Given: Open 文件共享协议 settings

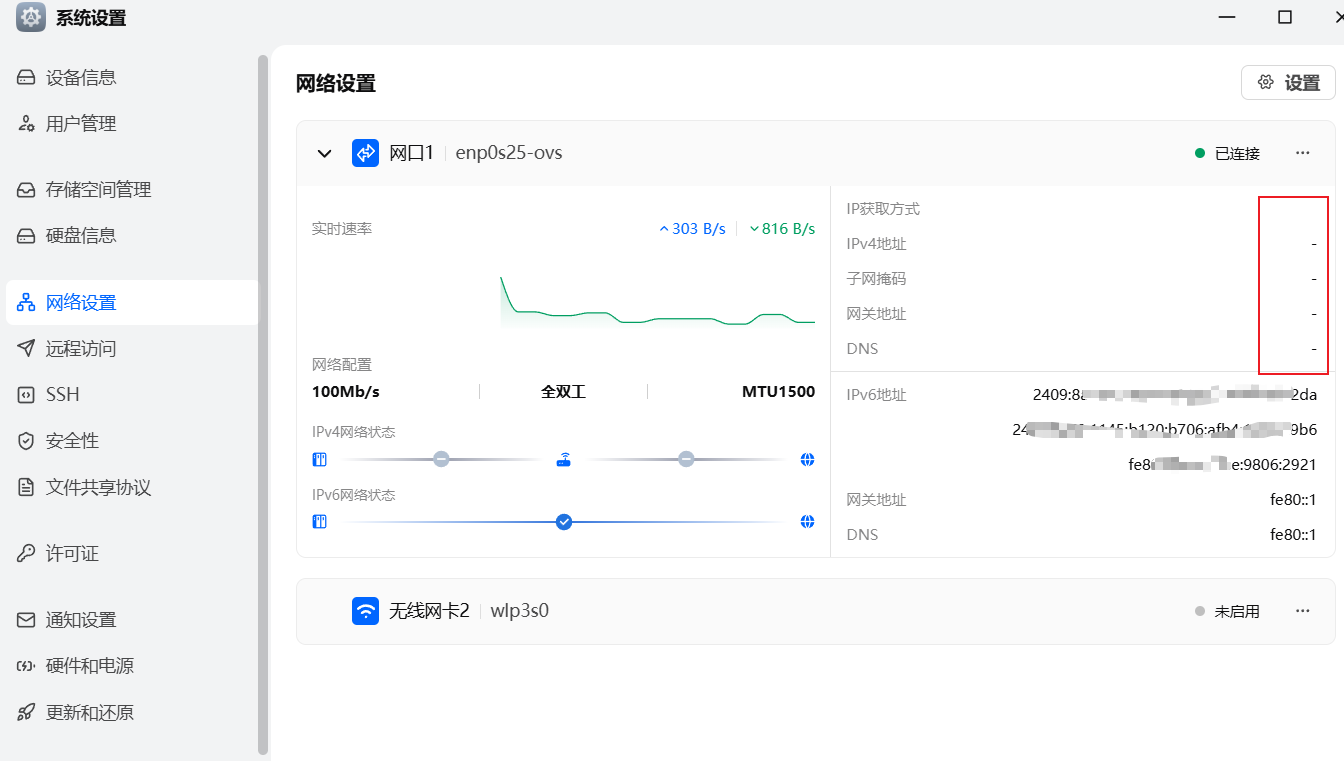Looking at the screenshot, I should (98, 488).
